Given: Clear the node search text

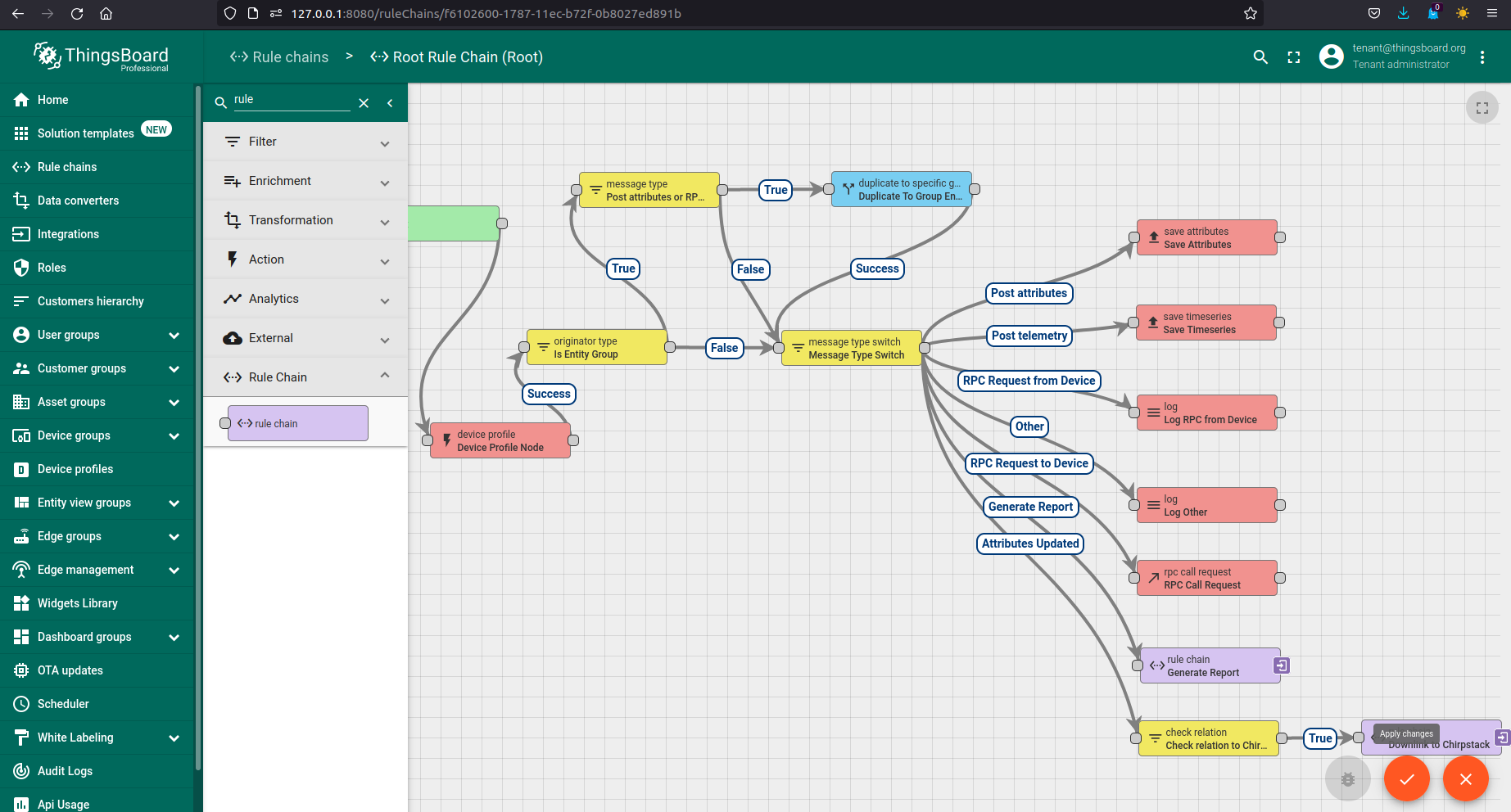Looking at the screenshot, I should (364, 103).
